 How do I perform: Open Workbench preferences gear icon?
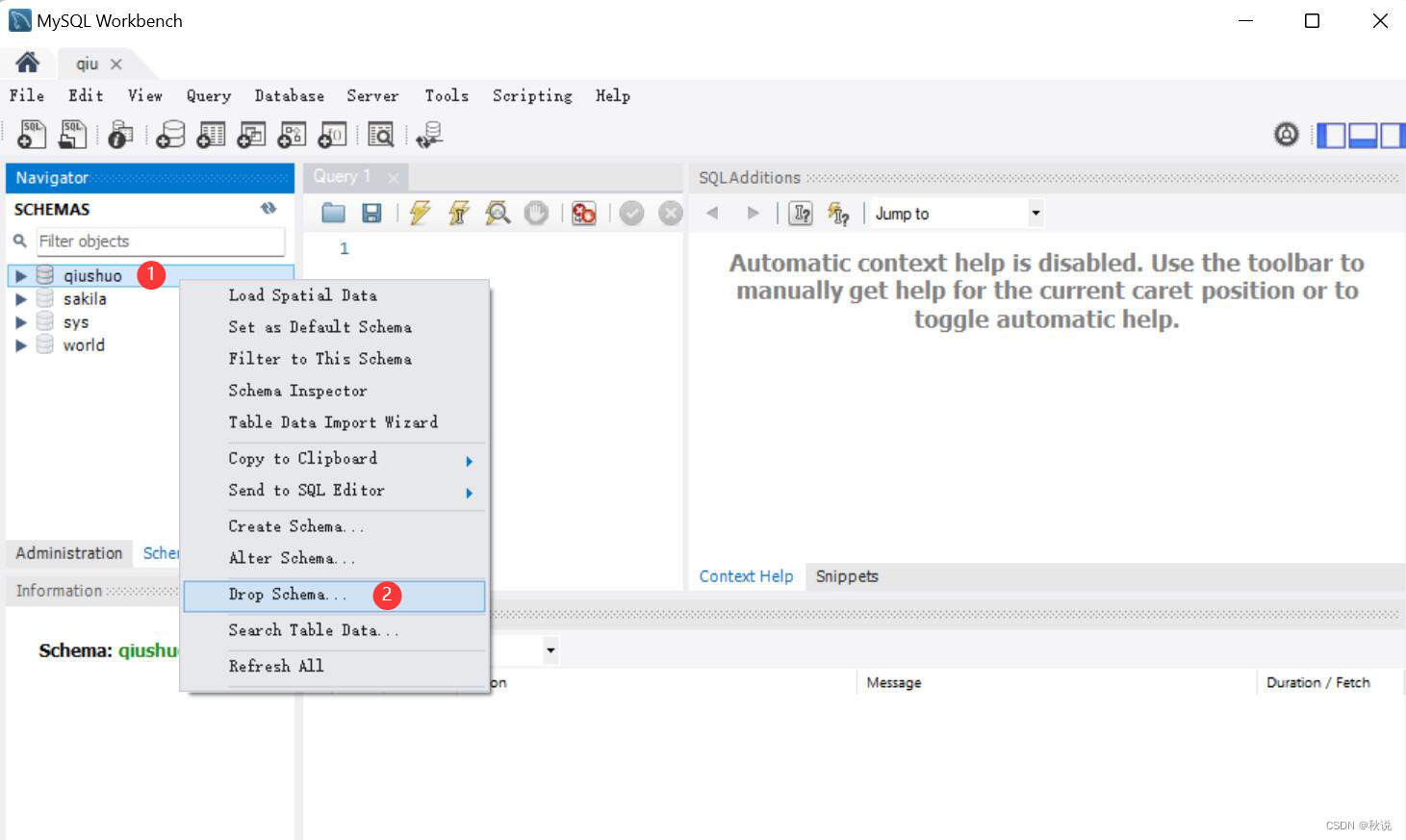[1287, 135]
